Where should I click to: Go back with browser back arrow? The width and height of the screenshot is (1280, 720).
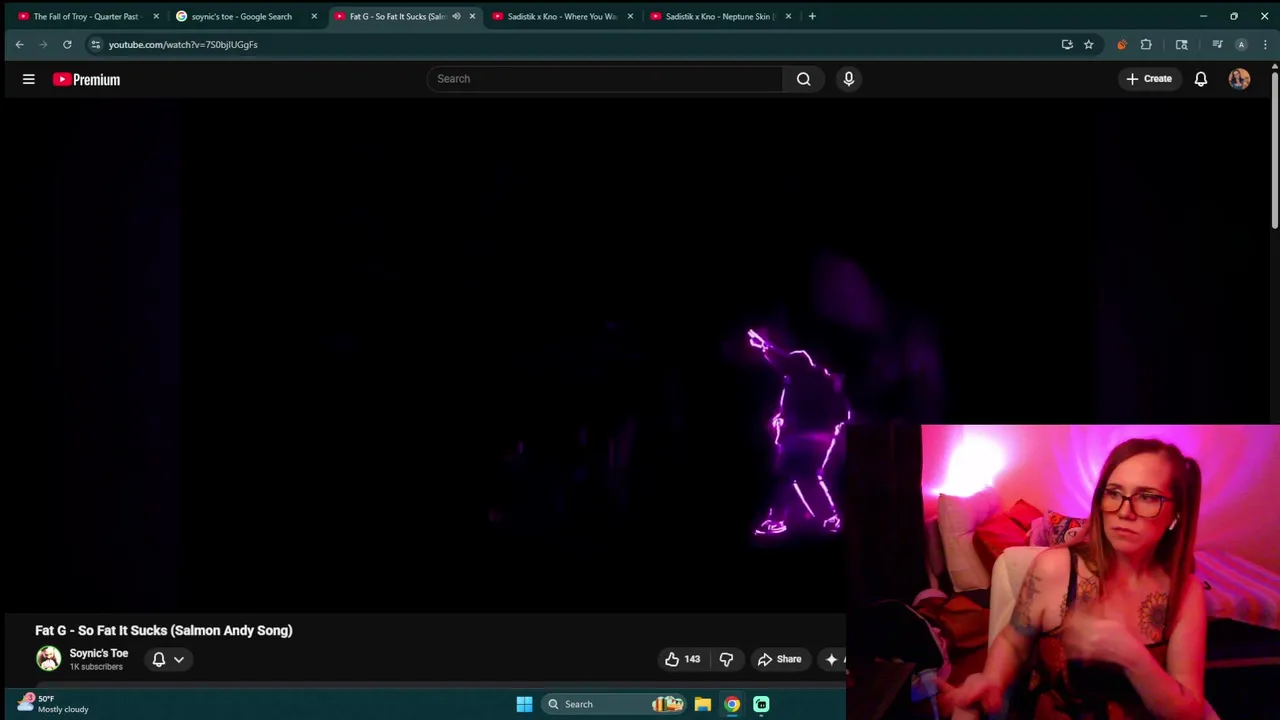pyautogui.click(x=19, y=44)
